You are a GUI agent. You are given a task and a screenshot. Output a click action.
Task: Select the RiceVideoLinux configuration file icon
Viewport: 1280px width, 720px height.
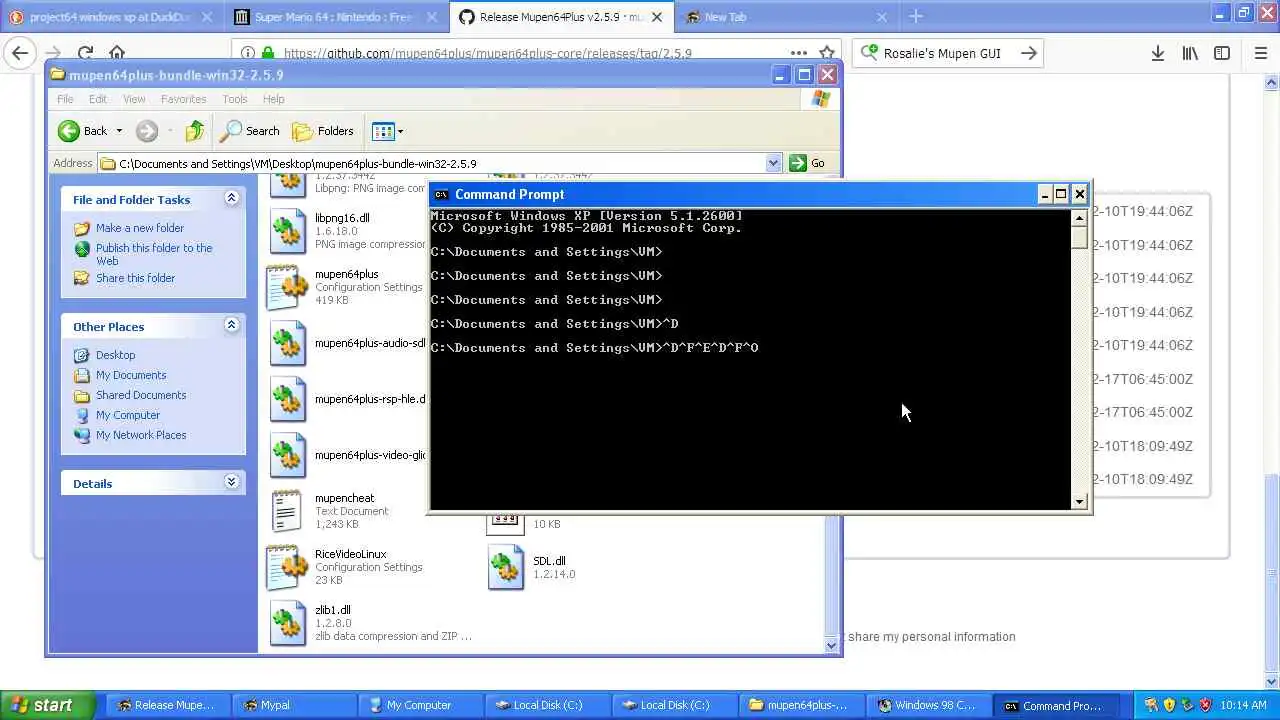[x=288, y=567]
